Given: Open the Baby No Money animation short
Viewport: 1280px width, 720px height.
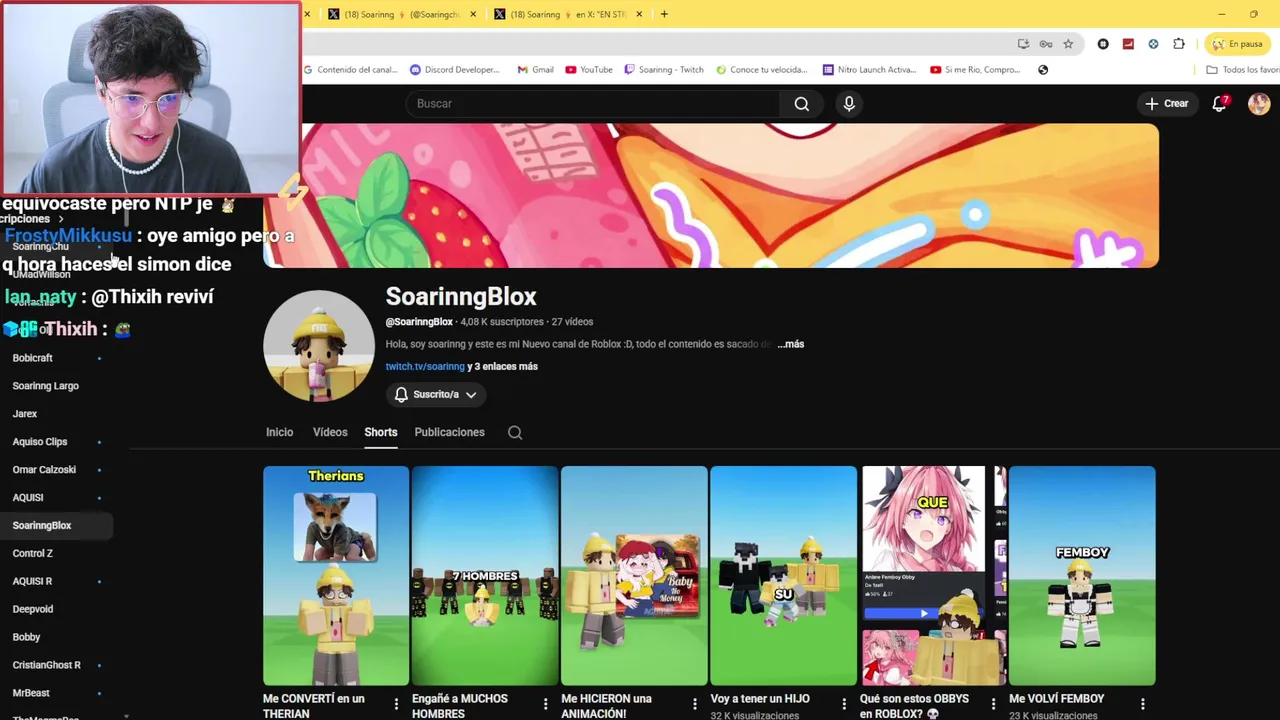Looking at the screenshot, I should pyautogui.click(x=634, y=576).
